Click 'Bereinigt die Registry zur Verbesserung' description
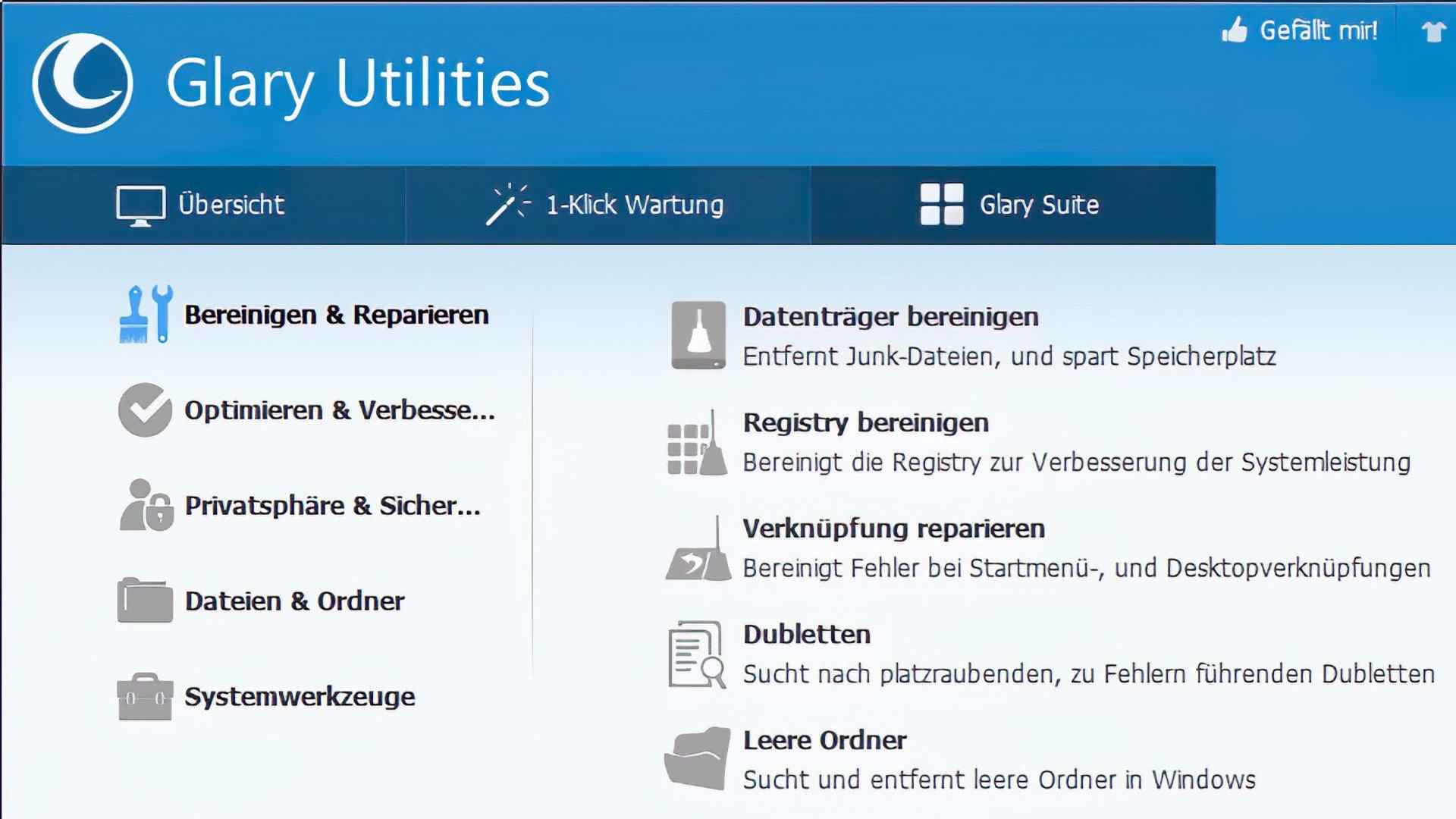 click(1077, 462)
